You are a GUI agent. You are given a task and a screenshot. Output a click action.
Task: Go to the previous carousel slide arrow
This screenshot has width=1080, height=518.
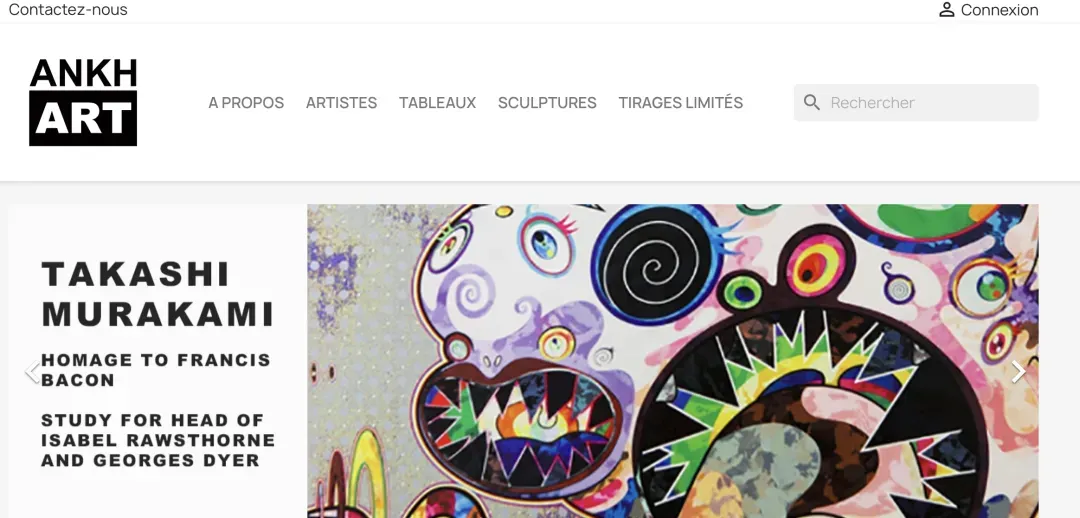(32, 372)
